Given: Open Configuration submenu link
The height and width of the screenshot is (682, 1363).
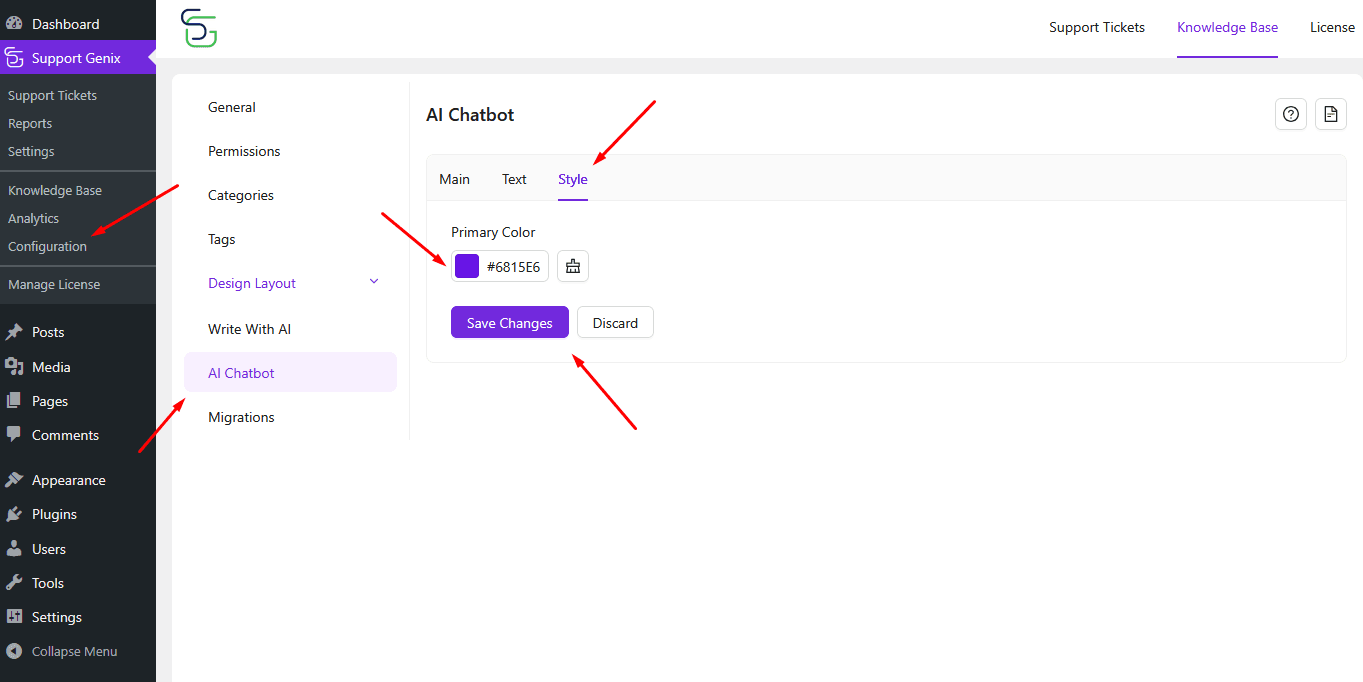Looking at the screenshot, I should [x=48, y=246].
